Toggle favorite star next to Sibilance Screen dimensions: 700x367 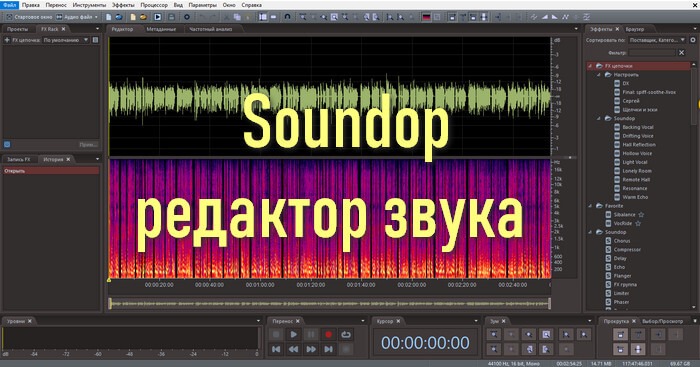coord(641,215)
